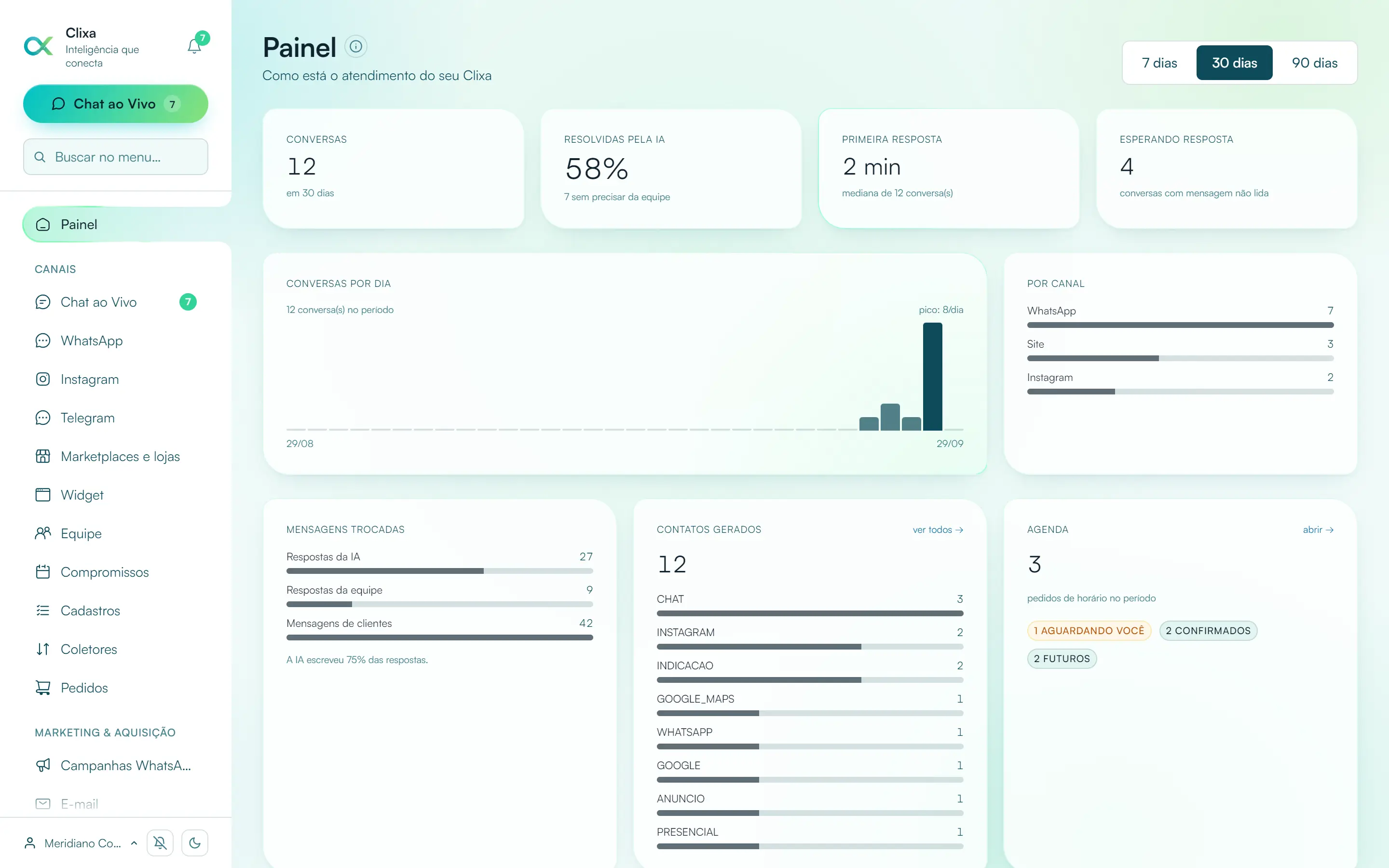Open the Widget section
This screenshot has height=868, width=1389.
point(115,495)
